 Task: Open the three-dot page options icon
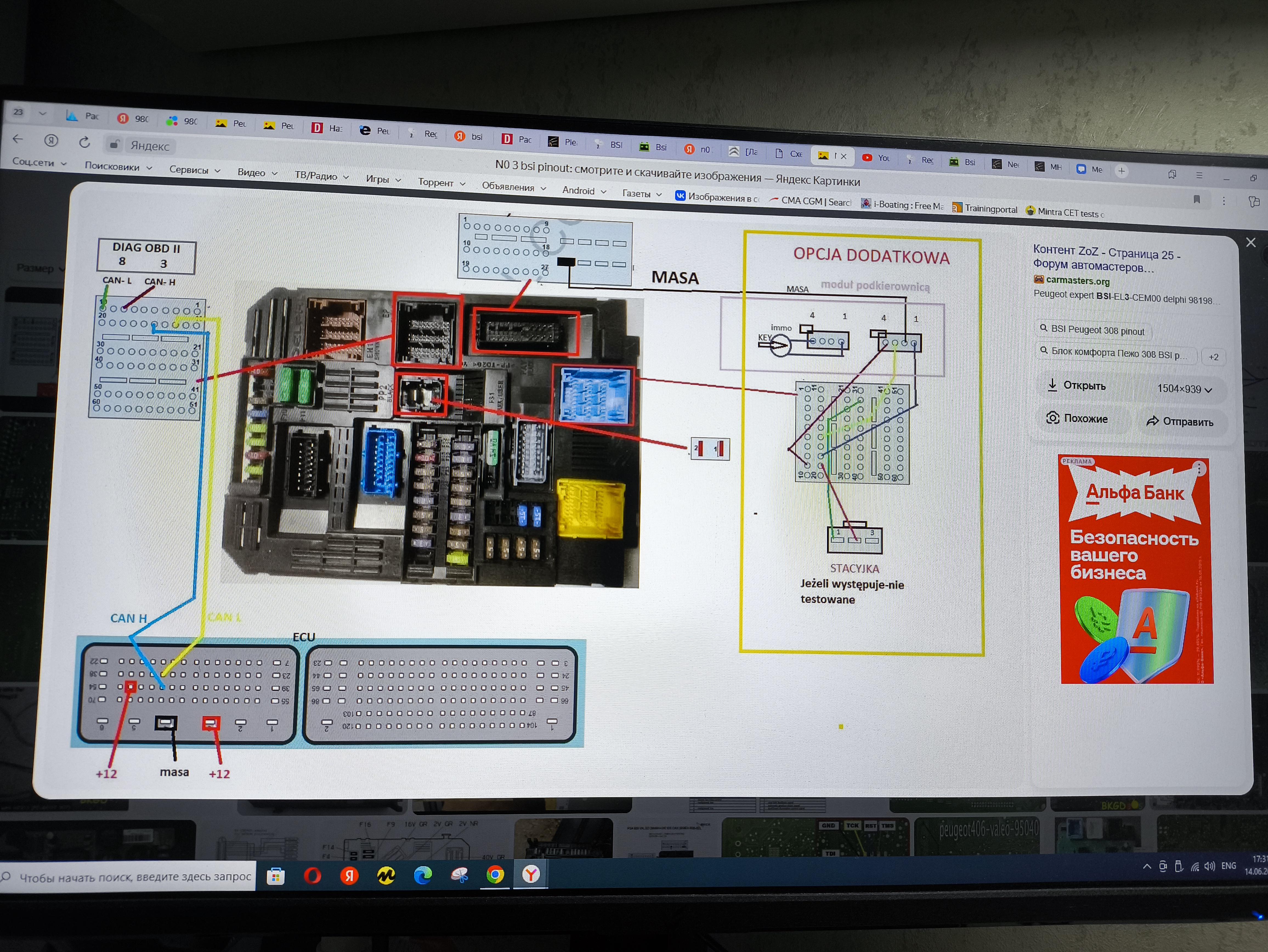1223,201
